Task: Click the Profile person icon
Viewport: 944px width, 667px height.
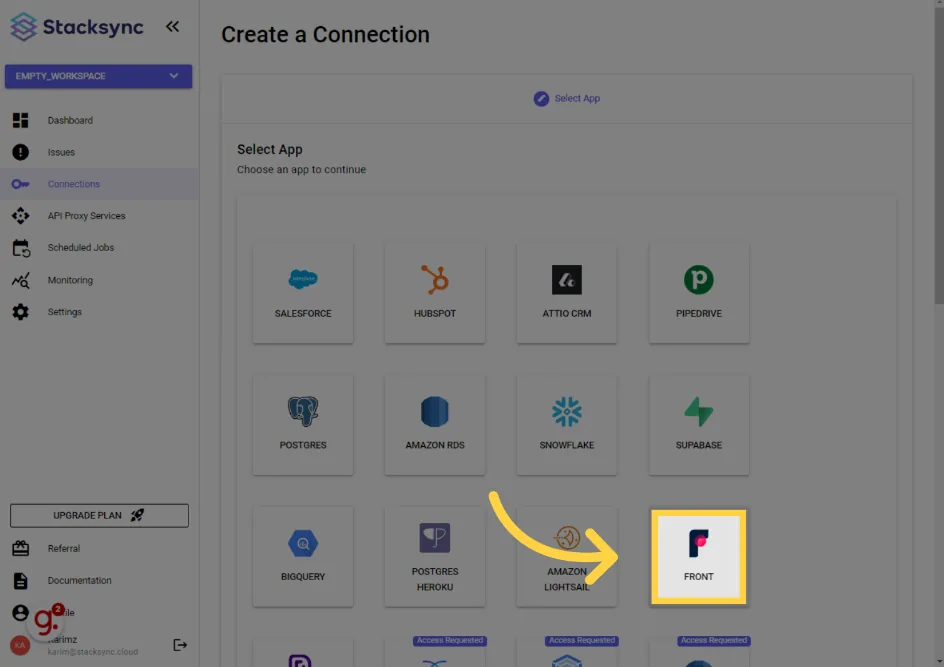Action: (20, 612)
